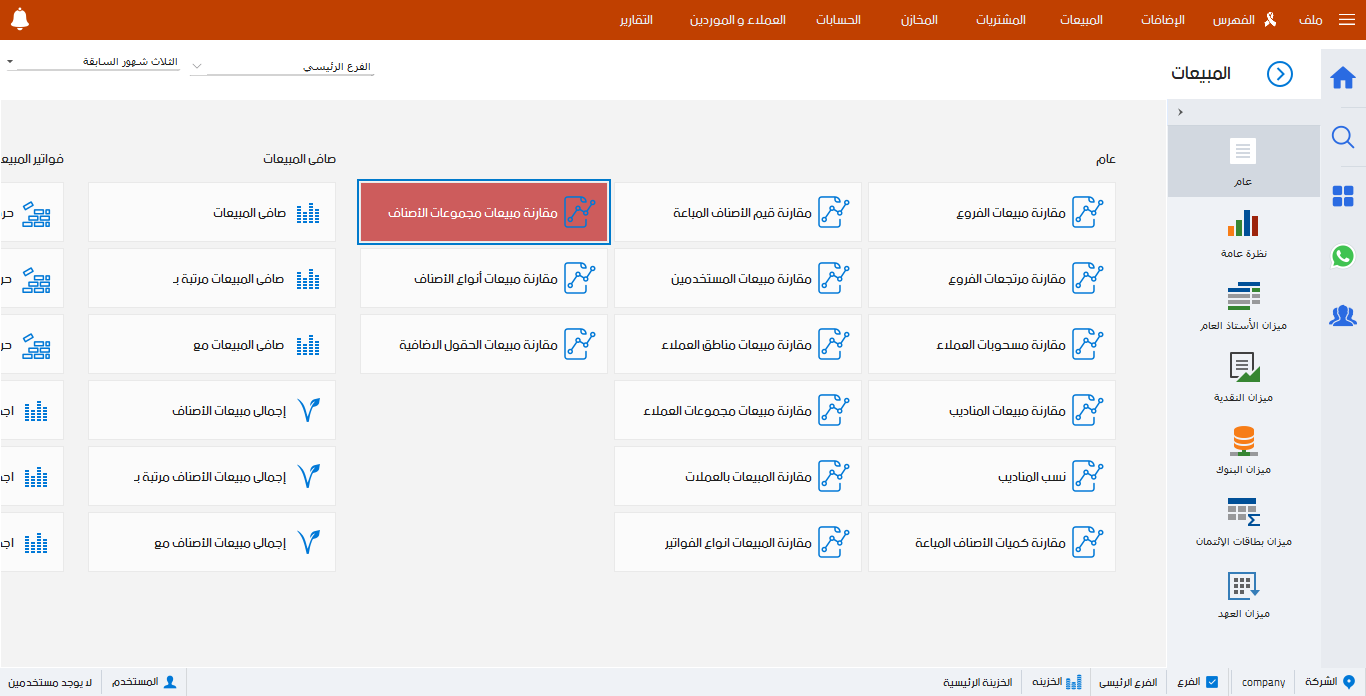Open the الثلاث شهور السابقة period dropdown
Viewport: 1366px width, 696px height.
click(x=93, y=61)
